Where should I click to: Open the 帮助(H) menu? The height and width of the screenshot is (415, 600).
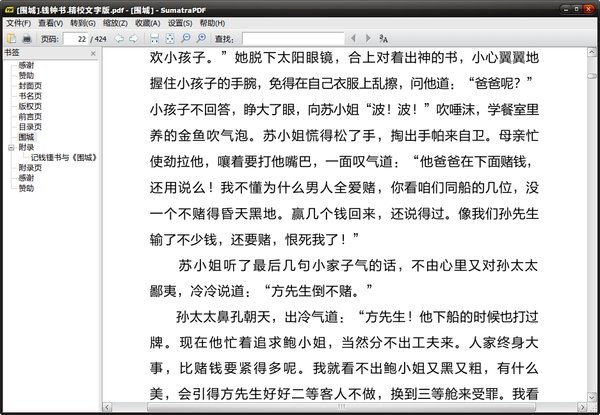[x=212, y=23]
